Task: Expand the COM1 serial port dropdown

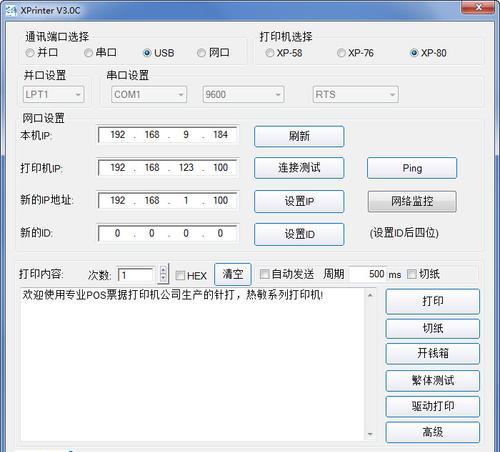Action: 149,95
